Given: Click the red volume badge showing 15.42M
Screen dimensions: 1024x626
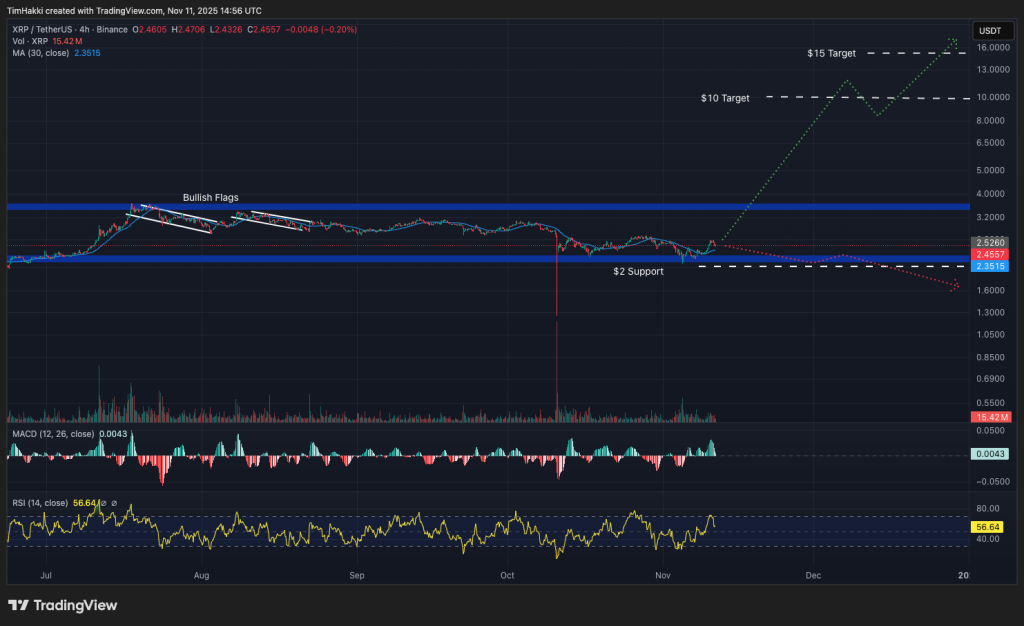Looking at the screenshot, I should tap(990, 416).
